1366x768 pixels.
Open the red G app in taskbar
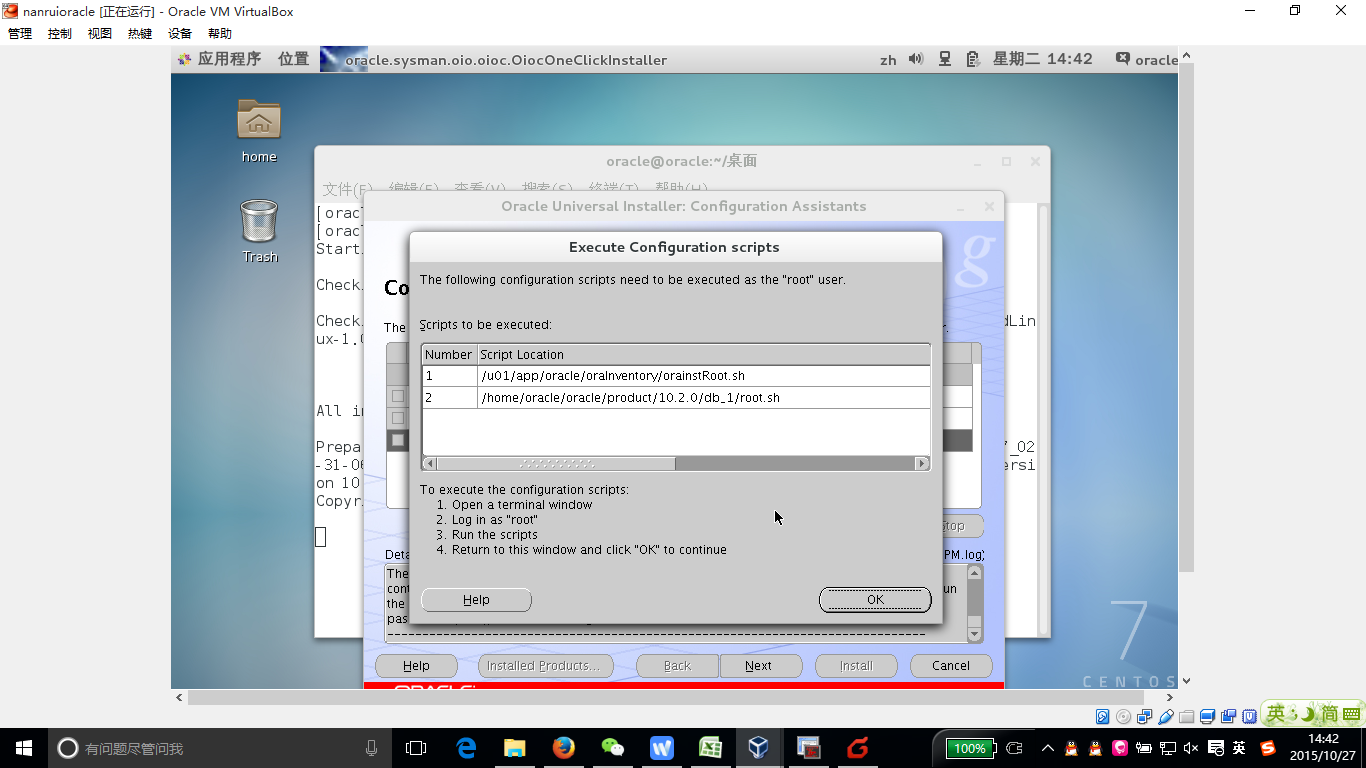(x=857, y=748)
